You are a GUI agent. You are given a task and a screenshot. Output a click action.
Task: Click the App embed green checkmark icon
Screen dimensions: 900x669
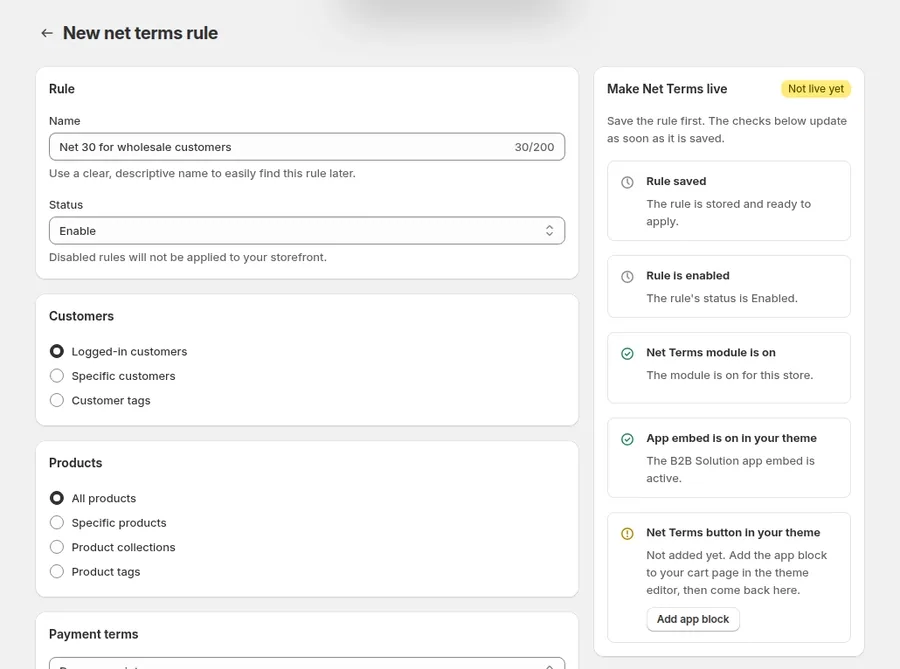(627, 439)
